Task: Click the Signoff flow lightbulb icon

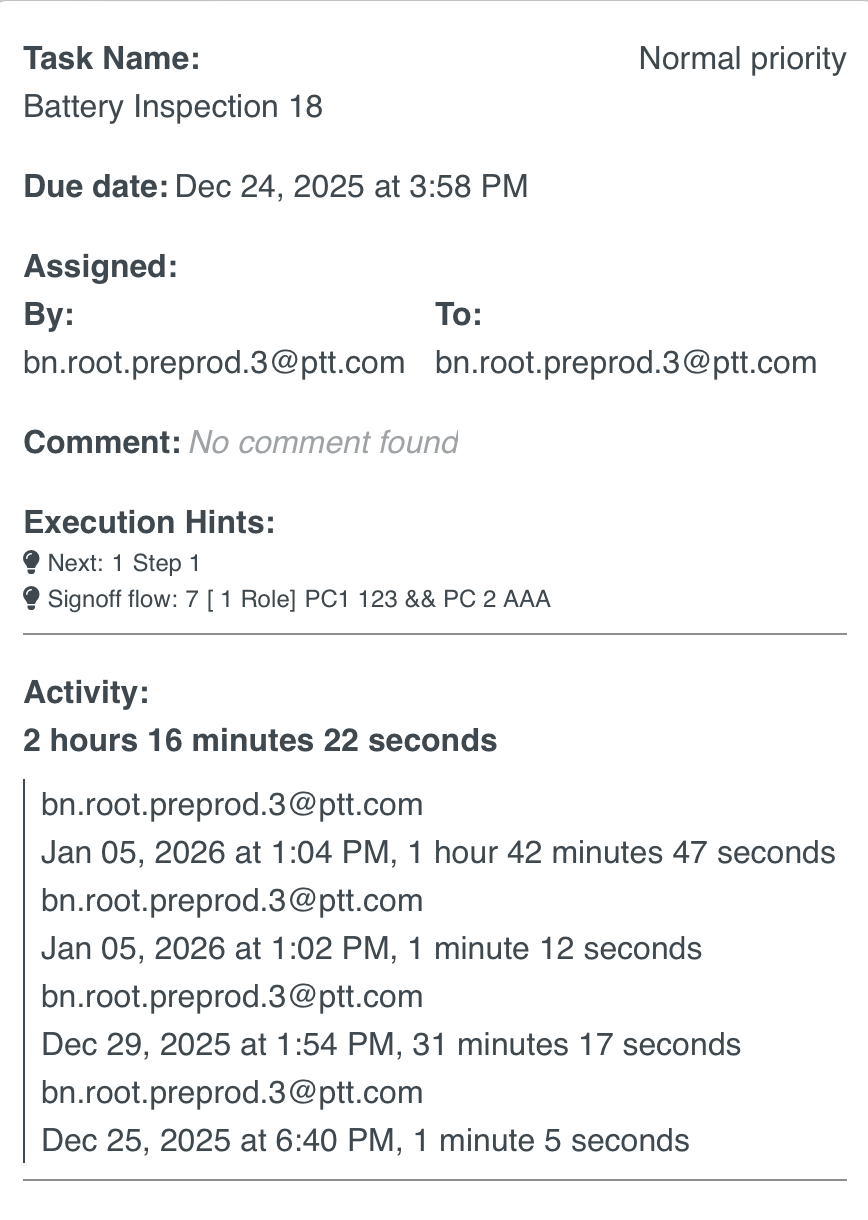Action: coord(31,598)
